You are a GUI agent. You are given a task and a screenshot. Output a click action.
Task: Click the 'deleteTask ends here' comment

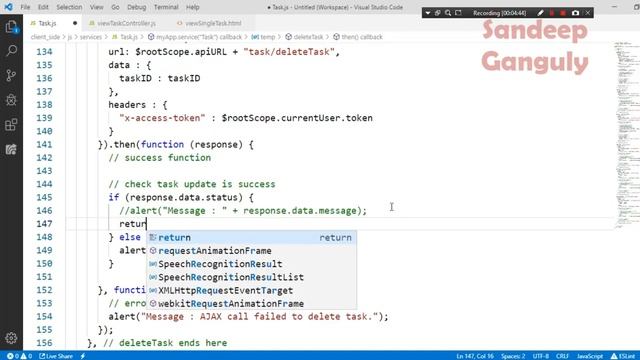tap(165, 343)
